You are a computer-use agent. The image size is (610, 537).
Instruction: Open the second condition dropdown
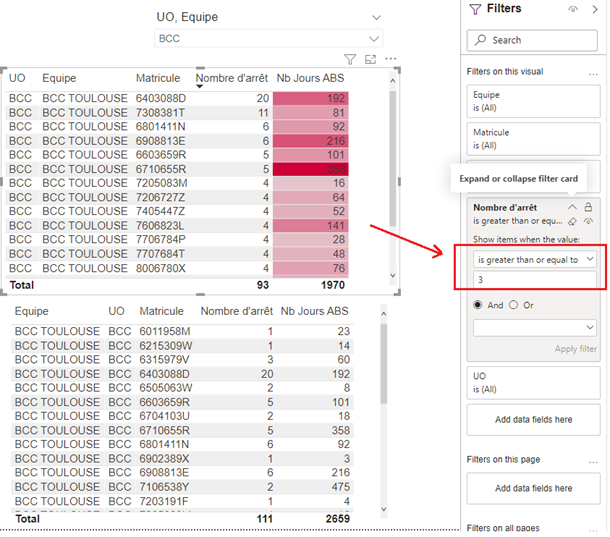(535, 328)
